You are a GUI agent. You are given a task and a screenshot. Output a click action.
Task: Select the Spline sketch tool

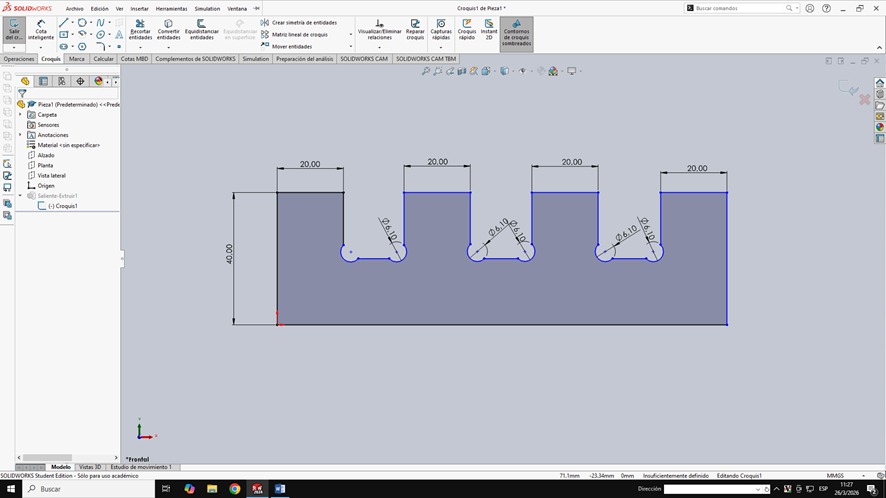click(x=101, y=23)
